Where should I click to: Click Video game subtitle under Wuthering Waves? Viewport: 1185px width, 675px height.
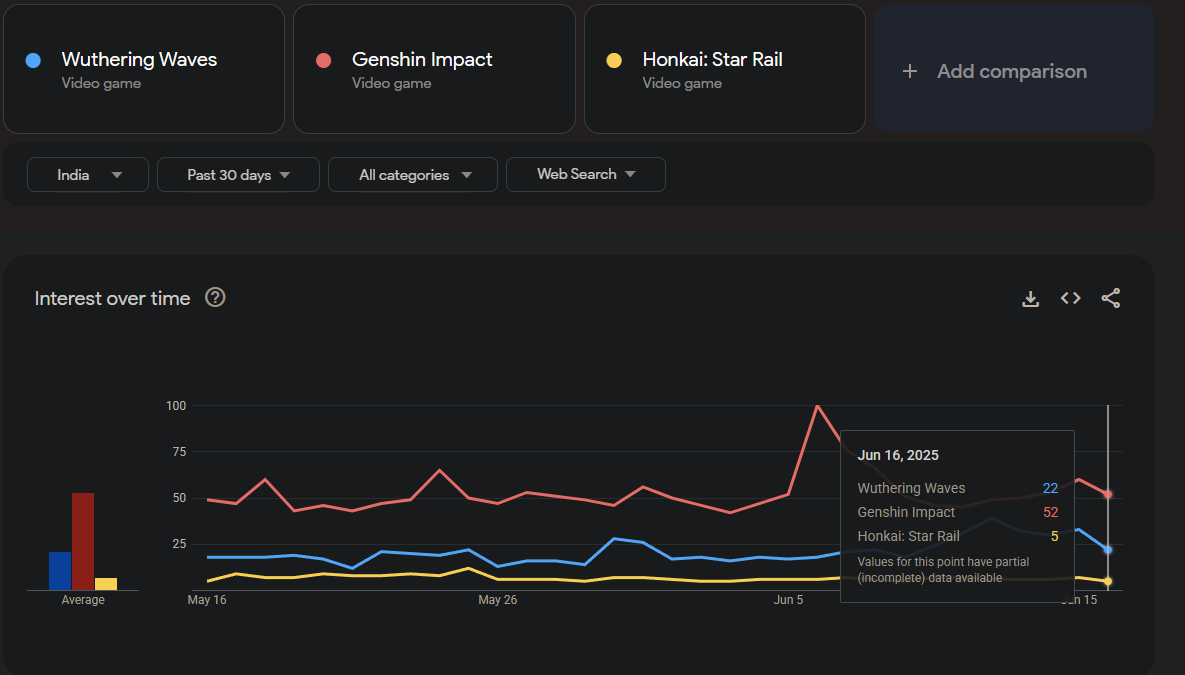101,83
